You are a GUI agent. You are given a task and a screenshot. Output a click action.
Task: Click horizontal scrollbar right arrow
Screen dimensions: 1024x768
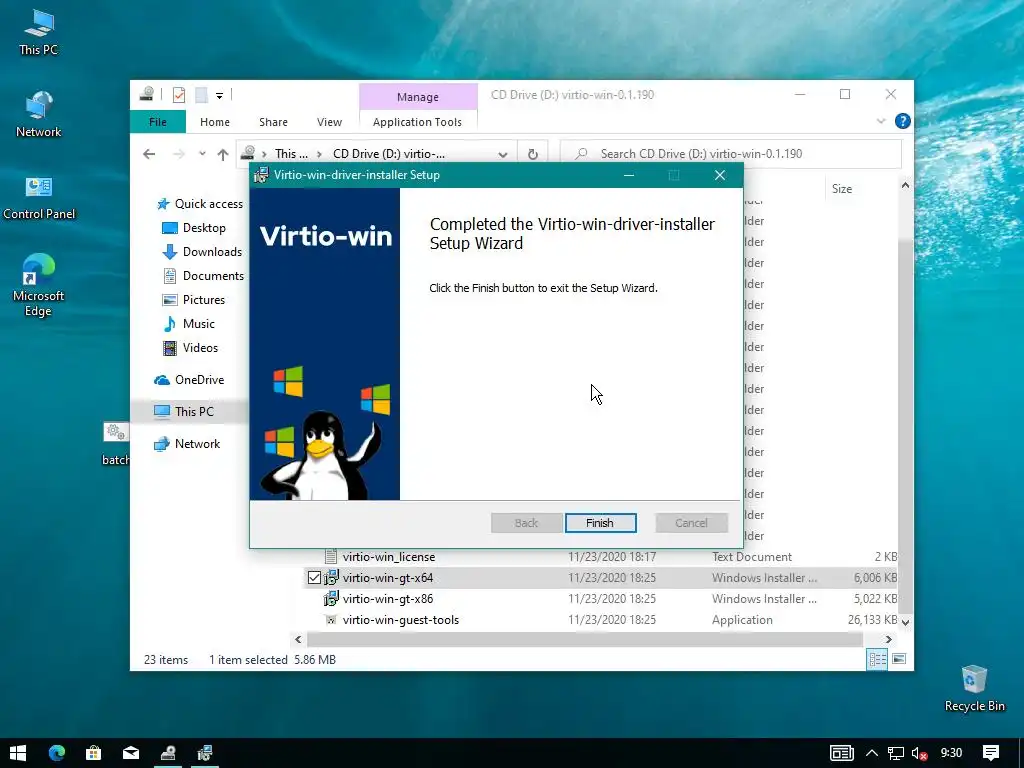pyautogui.click(x=888, y=639)
